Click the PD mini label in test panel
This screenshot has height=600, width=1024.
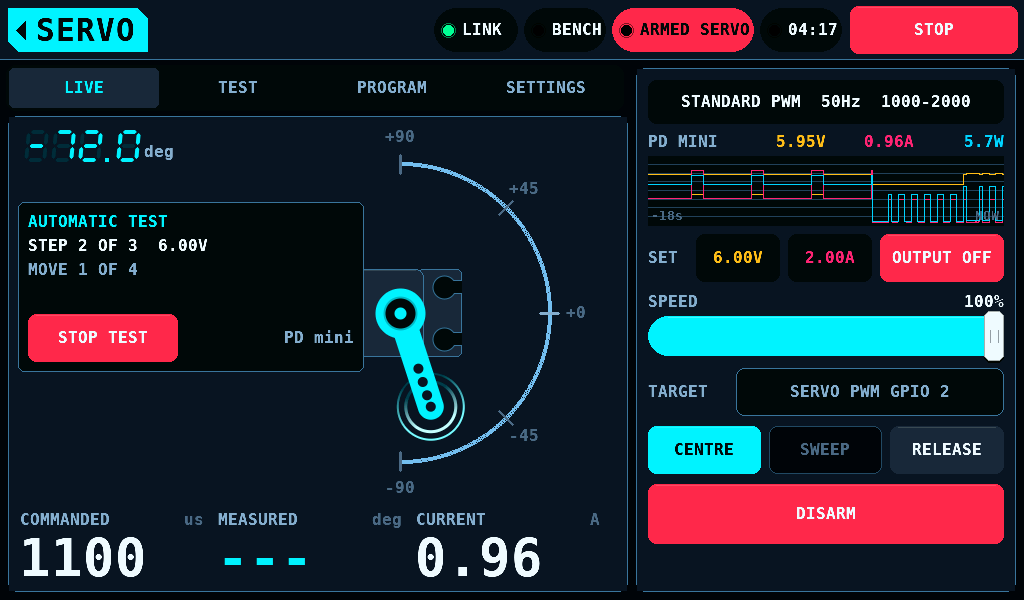coord(319,338)
